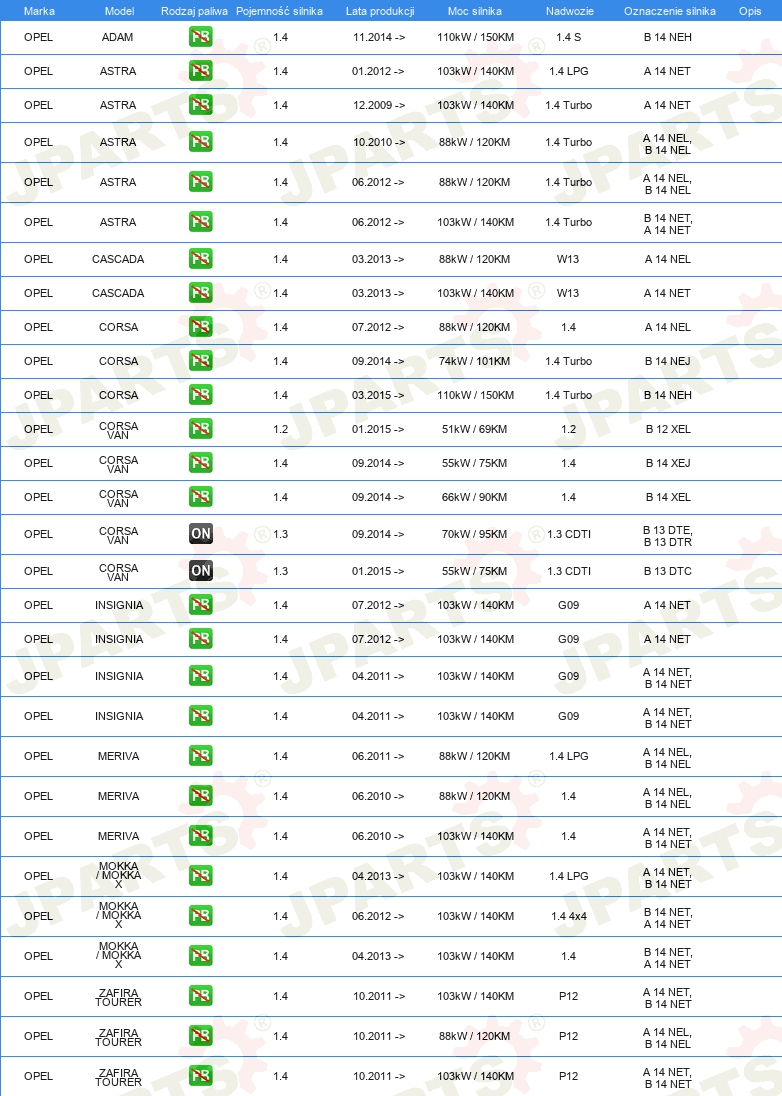This screenshot has height=1096, width=782.
Task: Click 1.3 CDTI in the 70kW row
Action: click(569, 534)
